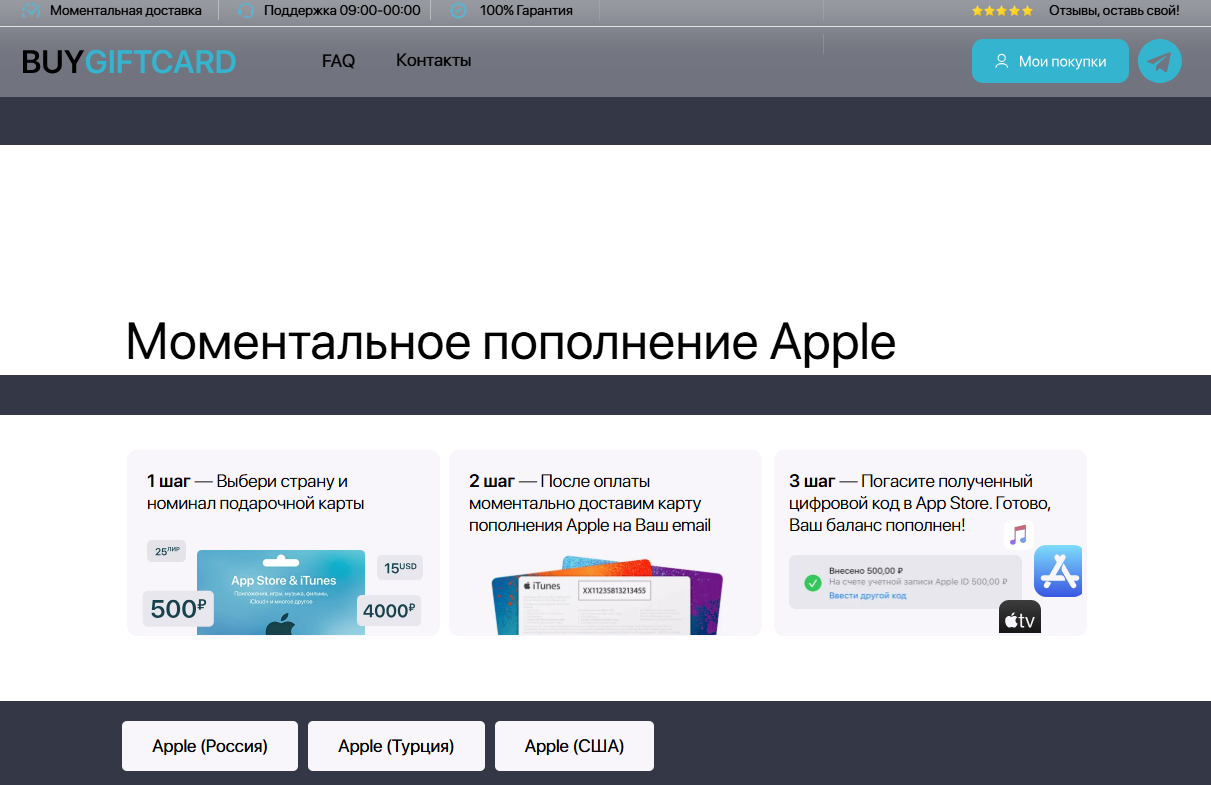Click the iTunes gift cards image in step 2
The width and height of the screenshot is (1211, 785).
[x=604, y=595]
